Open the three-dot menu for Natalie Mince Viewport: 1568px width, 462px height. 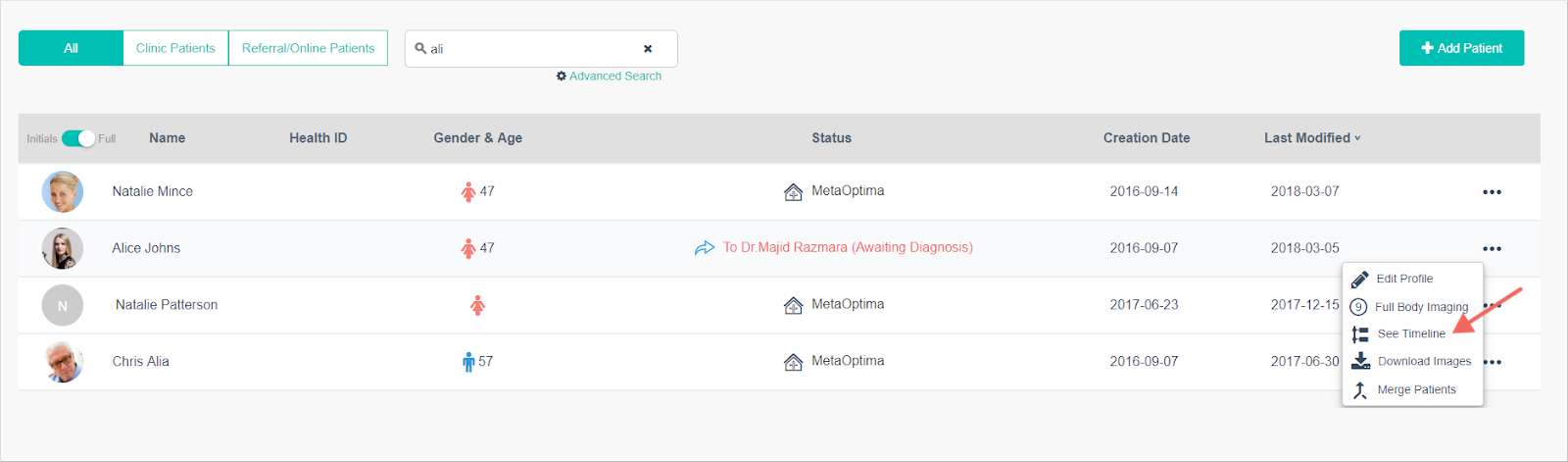1492,192
